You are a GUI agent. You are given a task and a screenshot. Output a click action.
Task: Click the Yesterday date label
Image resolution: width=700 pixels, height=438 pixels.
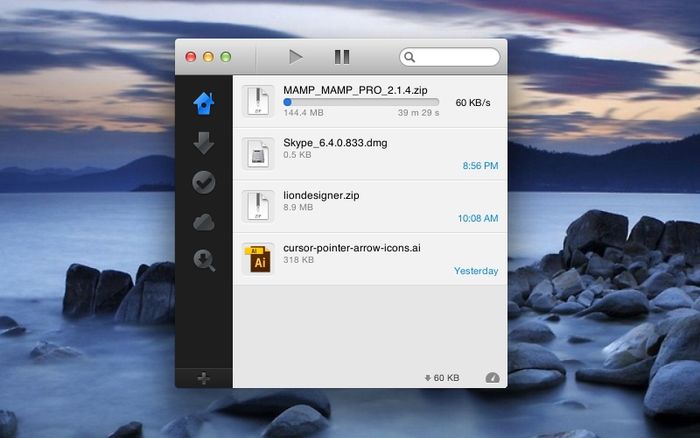476,271
